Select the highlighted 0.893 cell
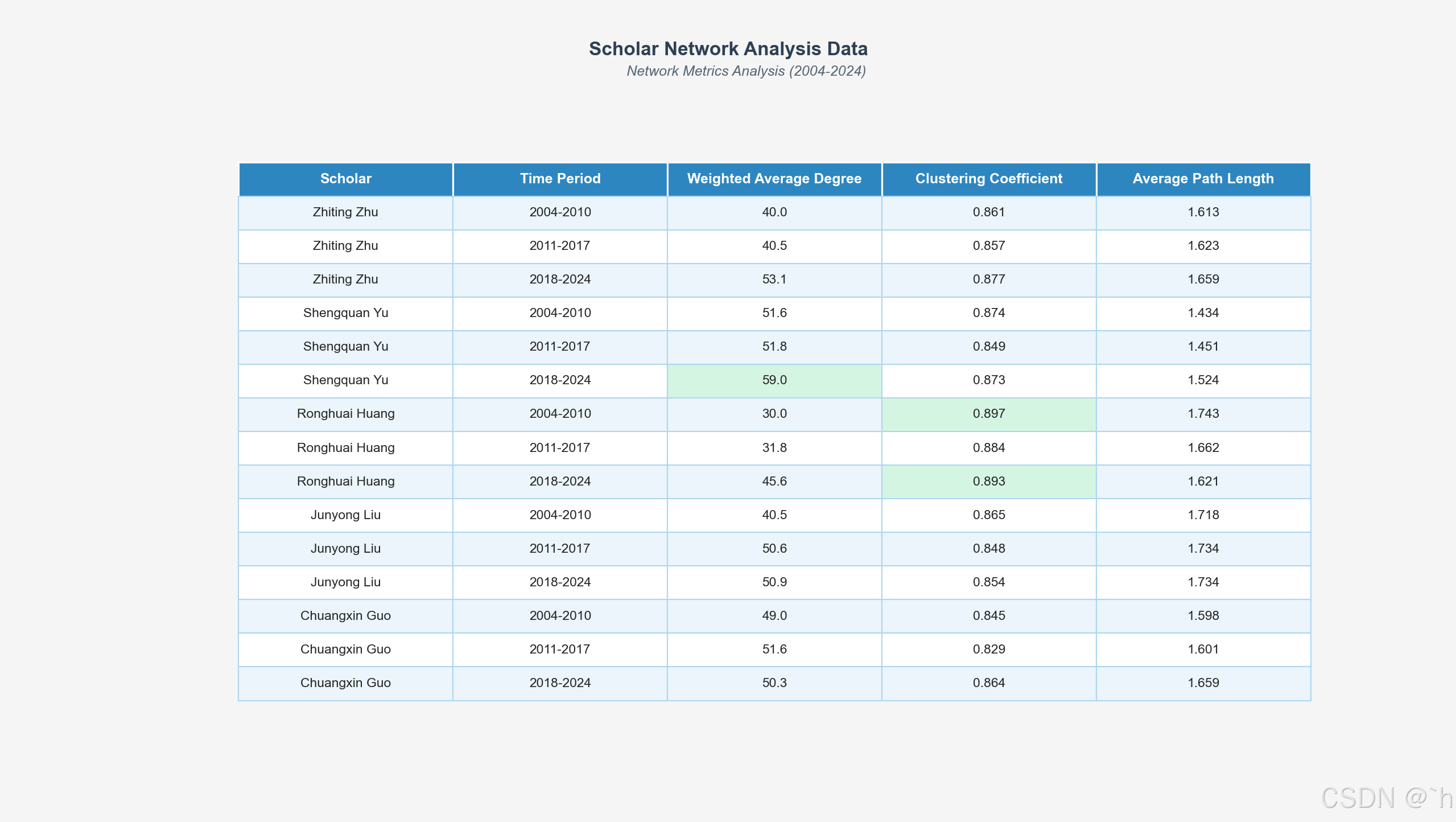Image resolution: width=1456 pixels, height=822 pixels. (x=988, y=482)
